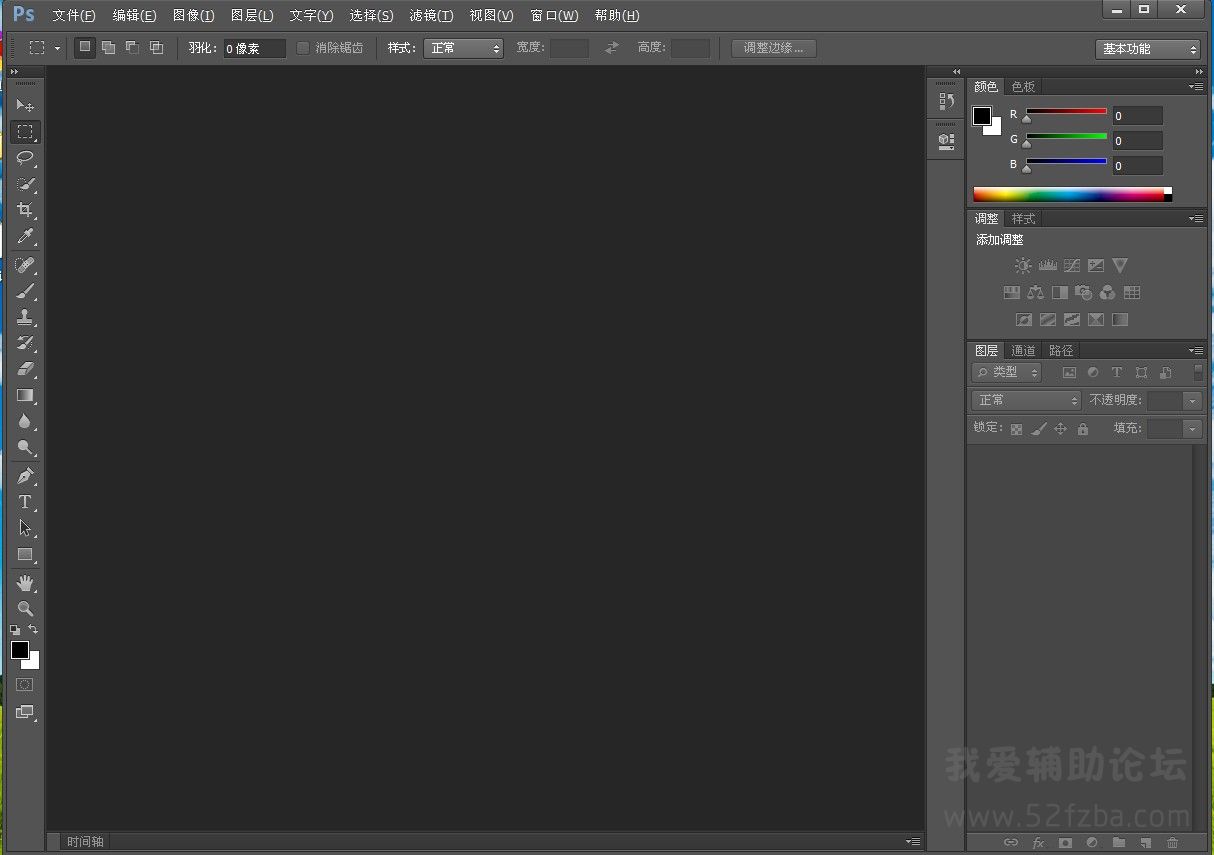Open the 文件(F) menu

click(74, 16)
